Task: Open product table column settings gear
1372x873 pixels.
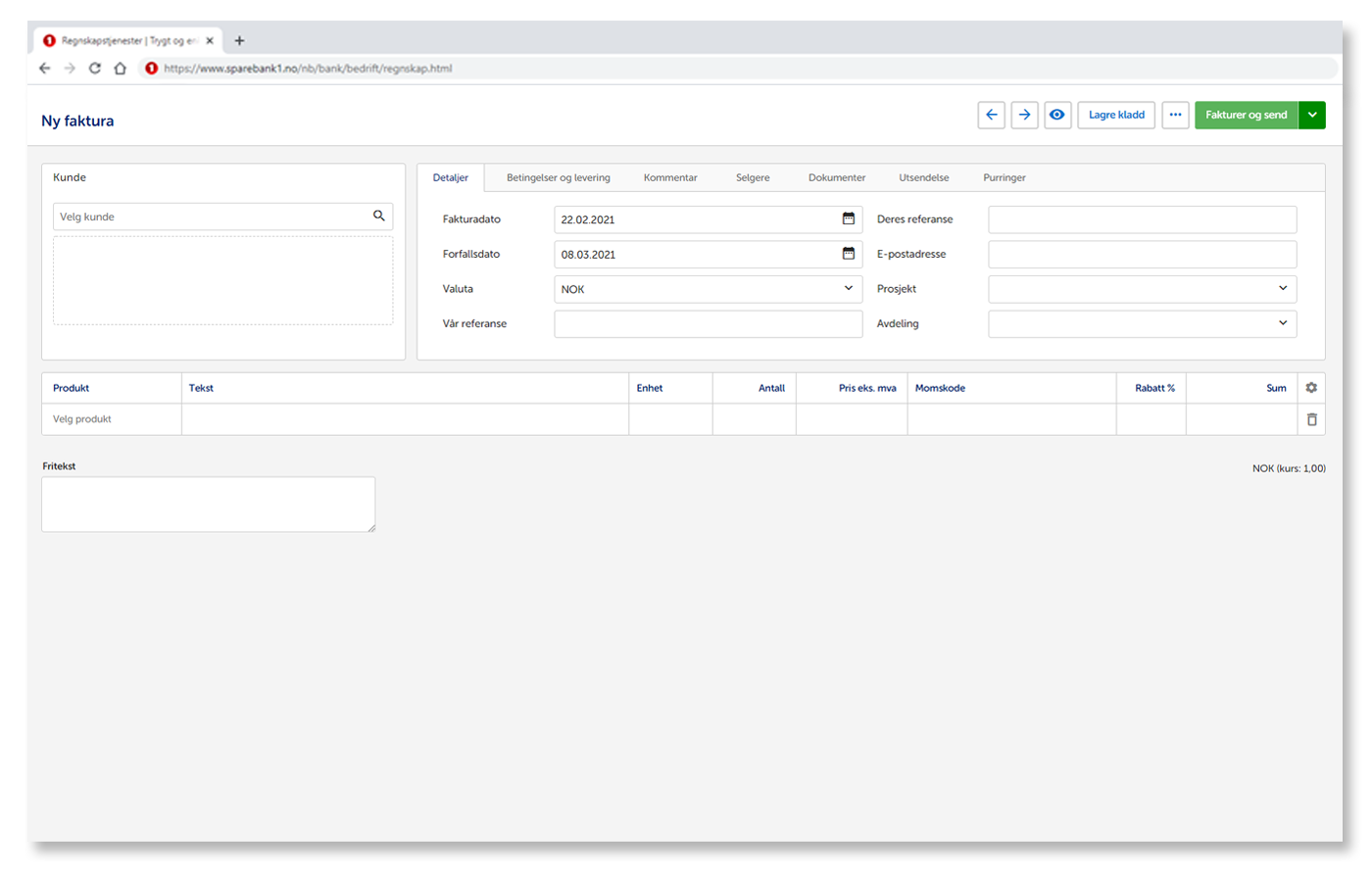Action: click(x=1311, y=388)
